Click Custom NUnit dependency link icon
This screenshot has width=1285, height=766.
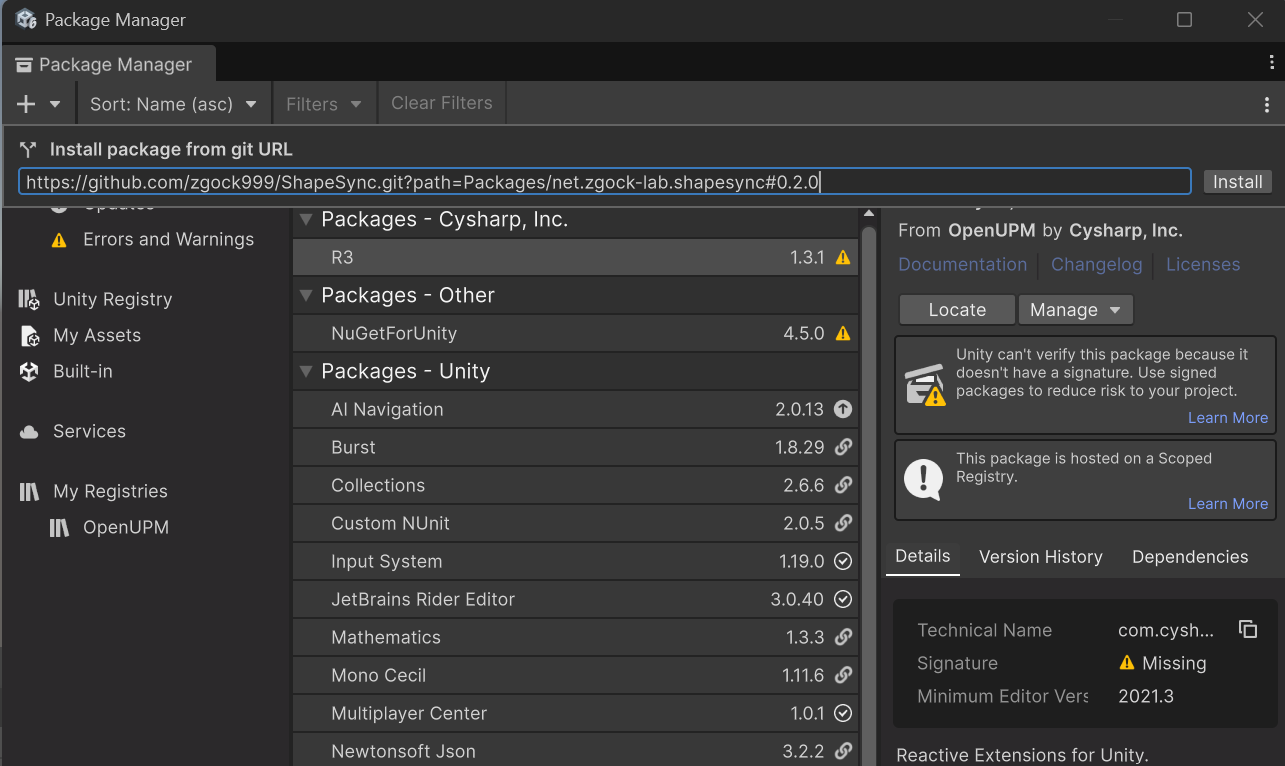click(x=843, y=523)
